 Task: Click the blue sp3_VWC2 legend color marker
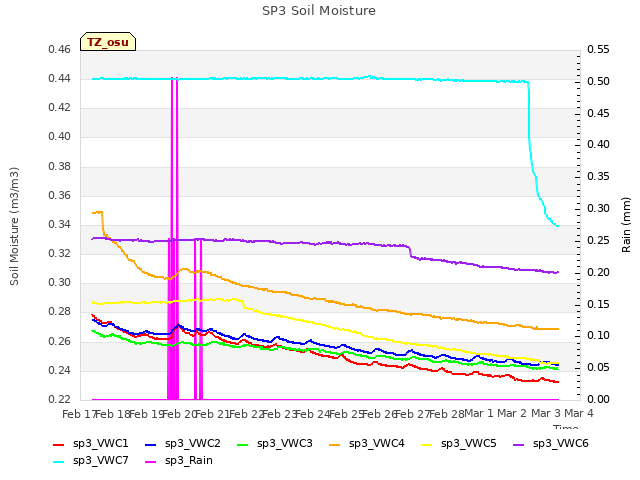point(151,444)
